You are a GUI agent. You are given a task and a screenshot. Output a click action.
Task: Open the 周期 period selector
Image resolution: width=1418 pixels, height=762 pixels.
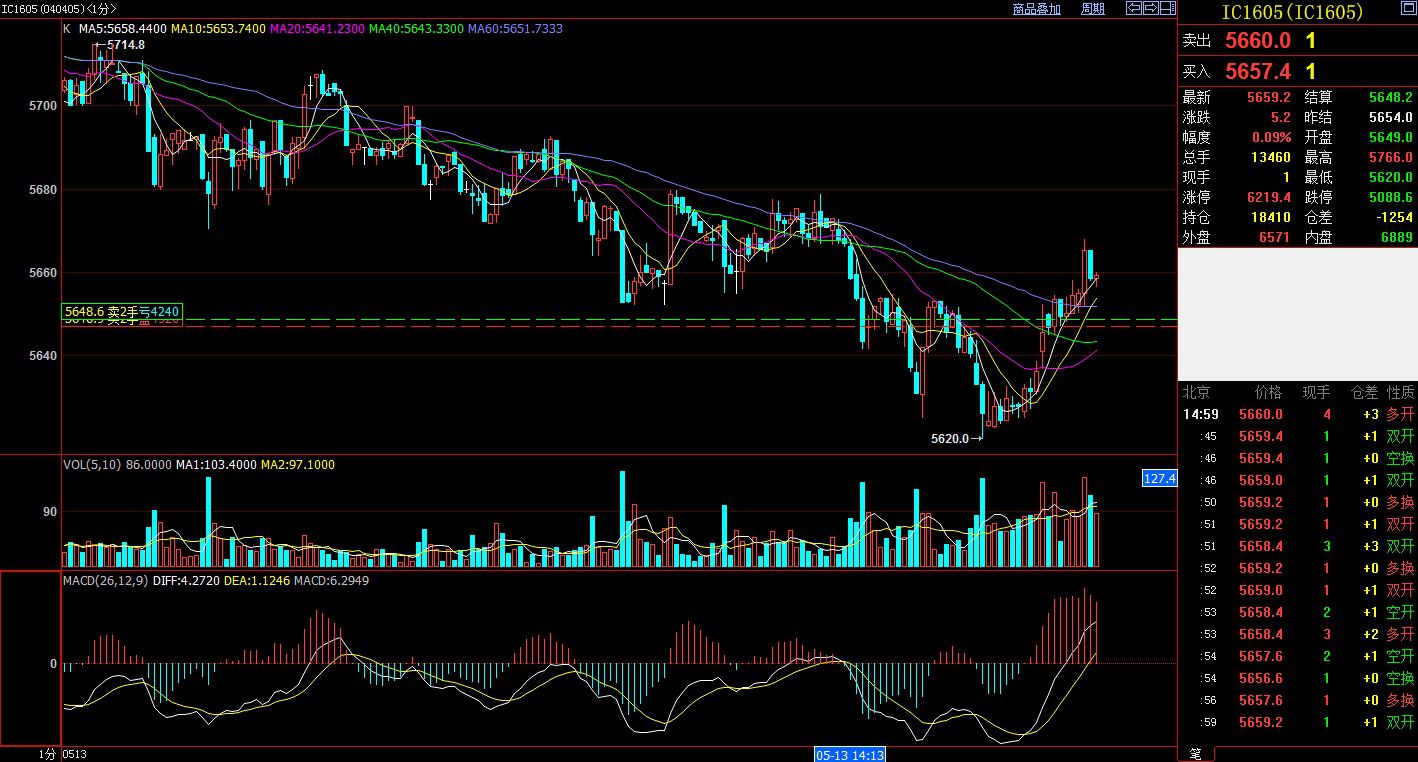point(1093,9)
